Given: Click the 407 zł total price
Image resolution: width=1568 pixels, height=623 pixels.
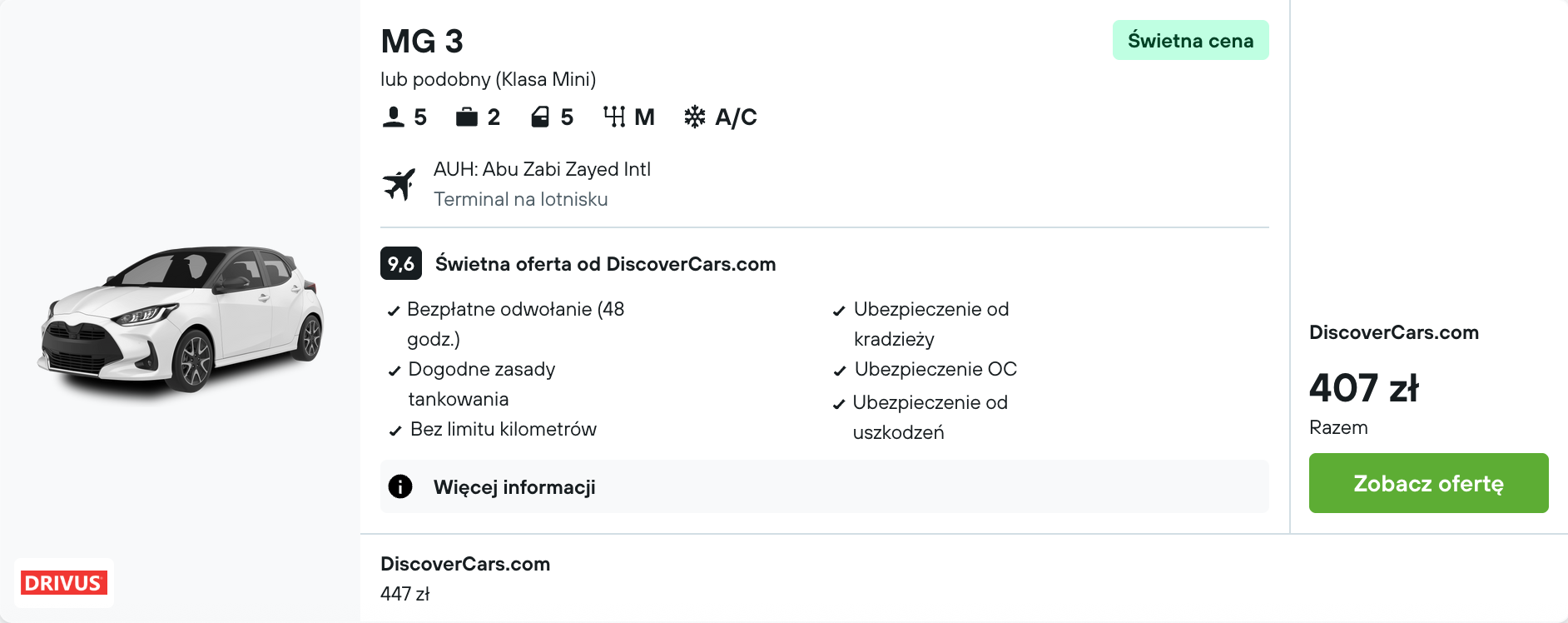Looking at the screenshot, I should tap(1363, 388).
